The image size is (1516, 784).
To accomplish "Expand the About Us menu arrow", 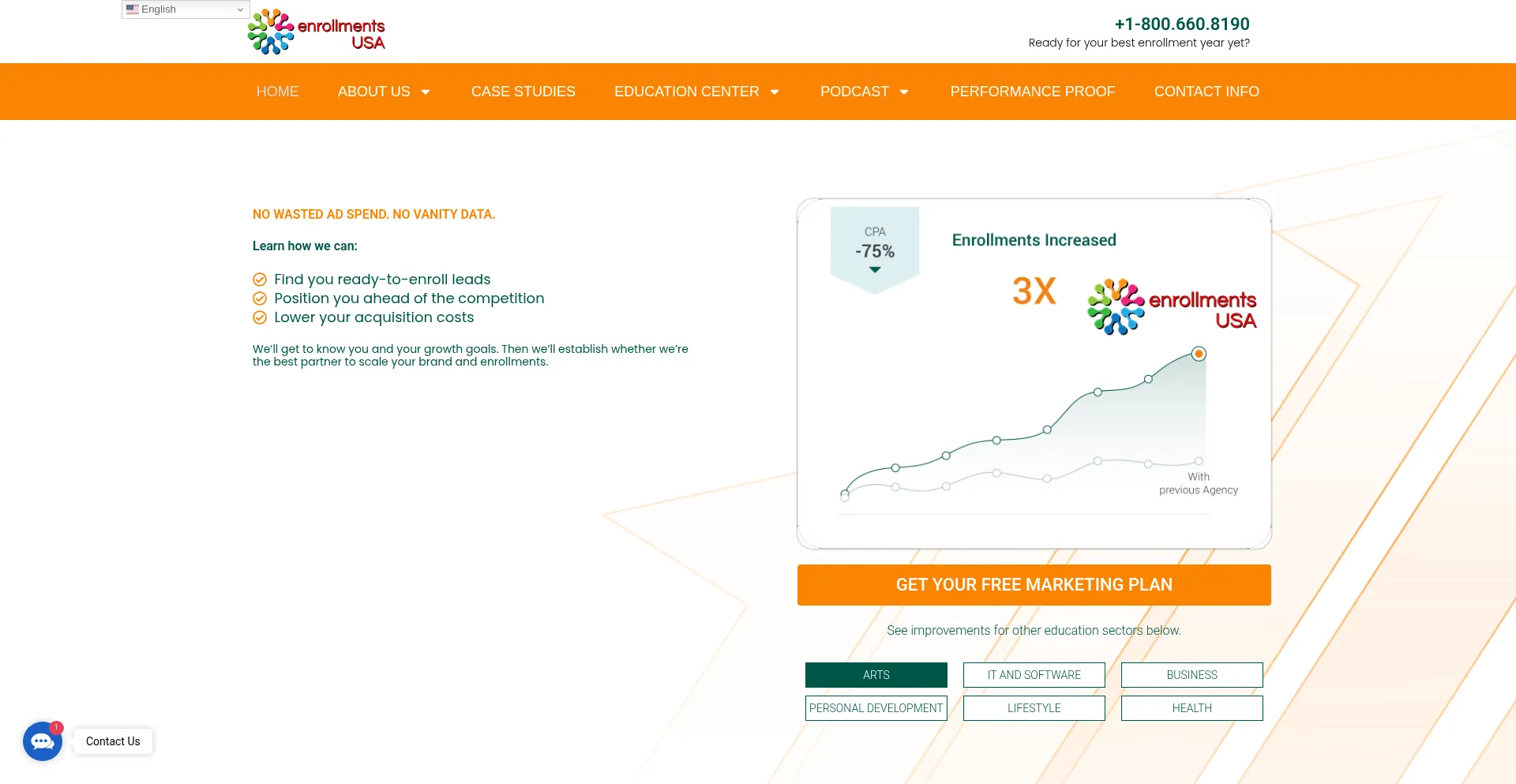I will [426, 92].
